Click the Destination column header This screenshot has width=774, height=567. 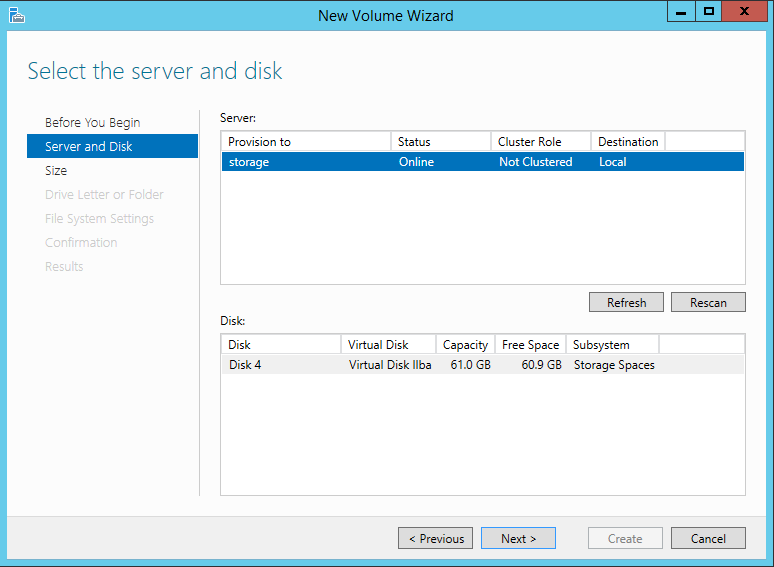pyautogui.click(x=628, y=142)
